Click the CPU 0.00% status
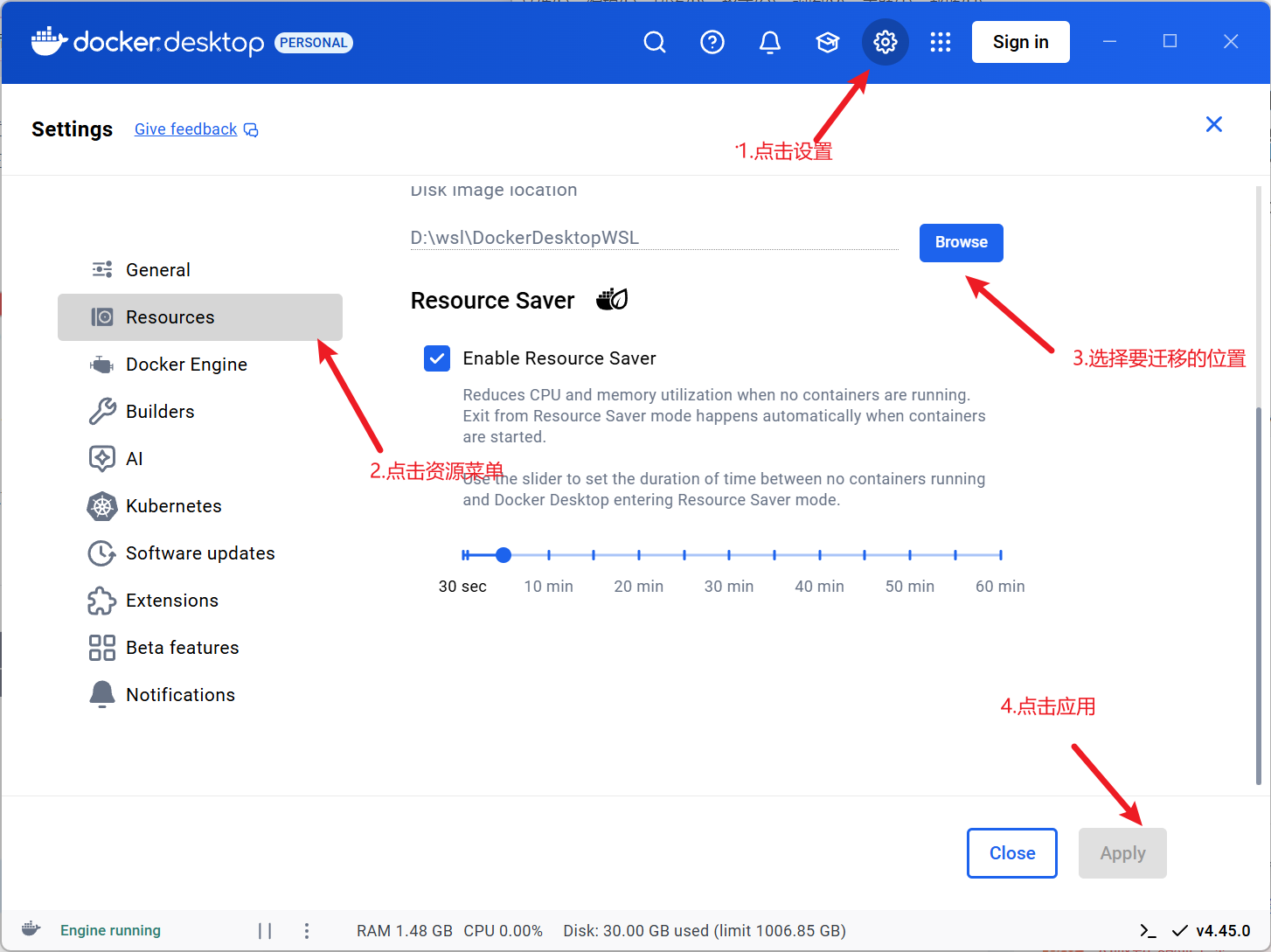The image size is (1271, 952). click(x=504, y=931)
